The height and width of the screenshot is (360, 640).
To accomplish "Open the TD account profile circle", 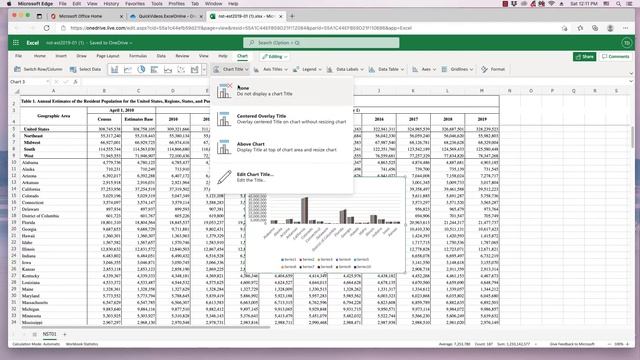I will pyautogui.click(x=627, y=42).
